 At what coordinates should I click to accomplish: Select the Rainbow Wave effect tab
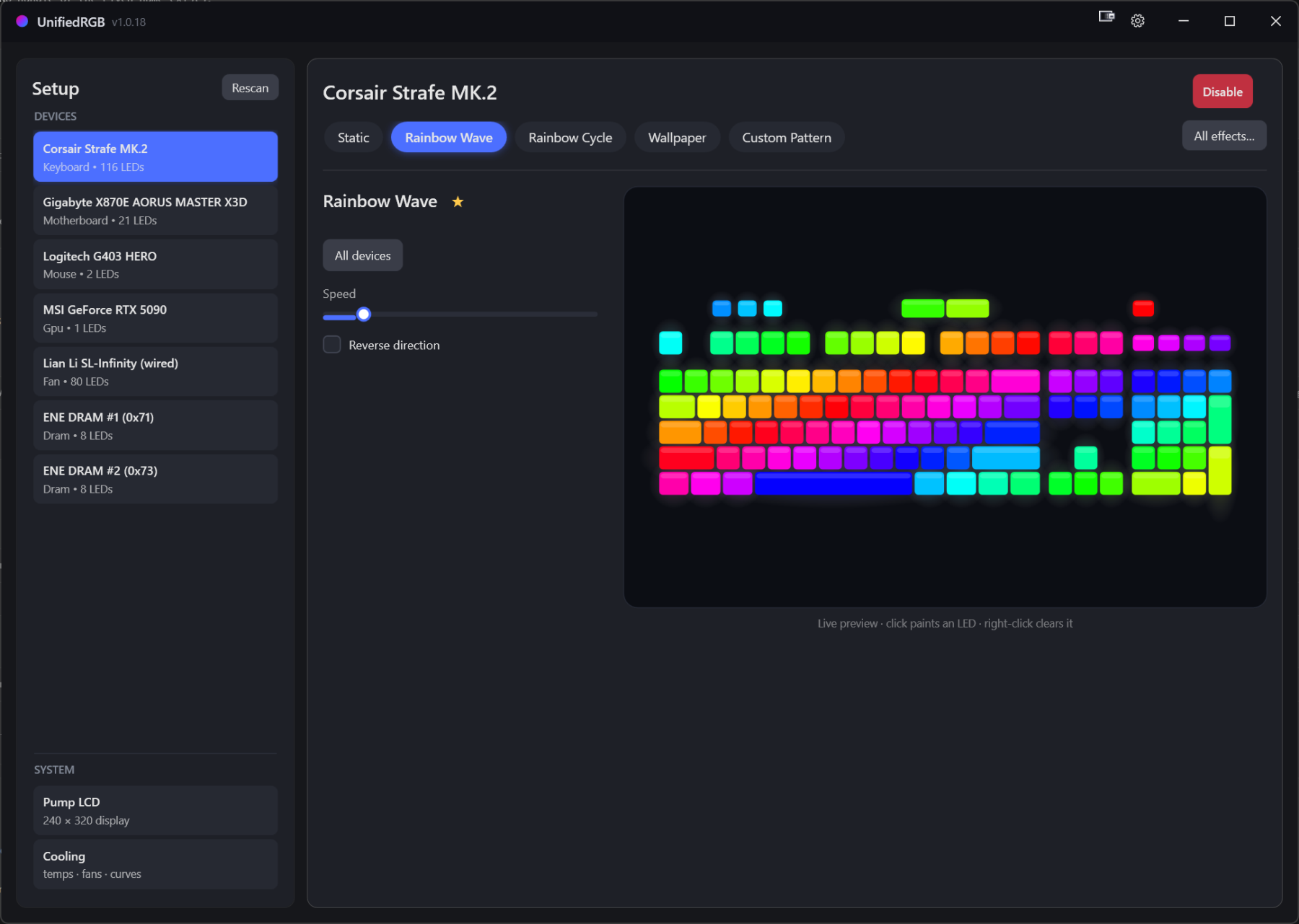click(449, 138)
